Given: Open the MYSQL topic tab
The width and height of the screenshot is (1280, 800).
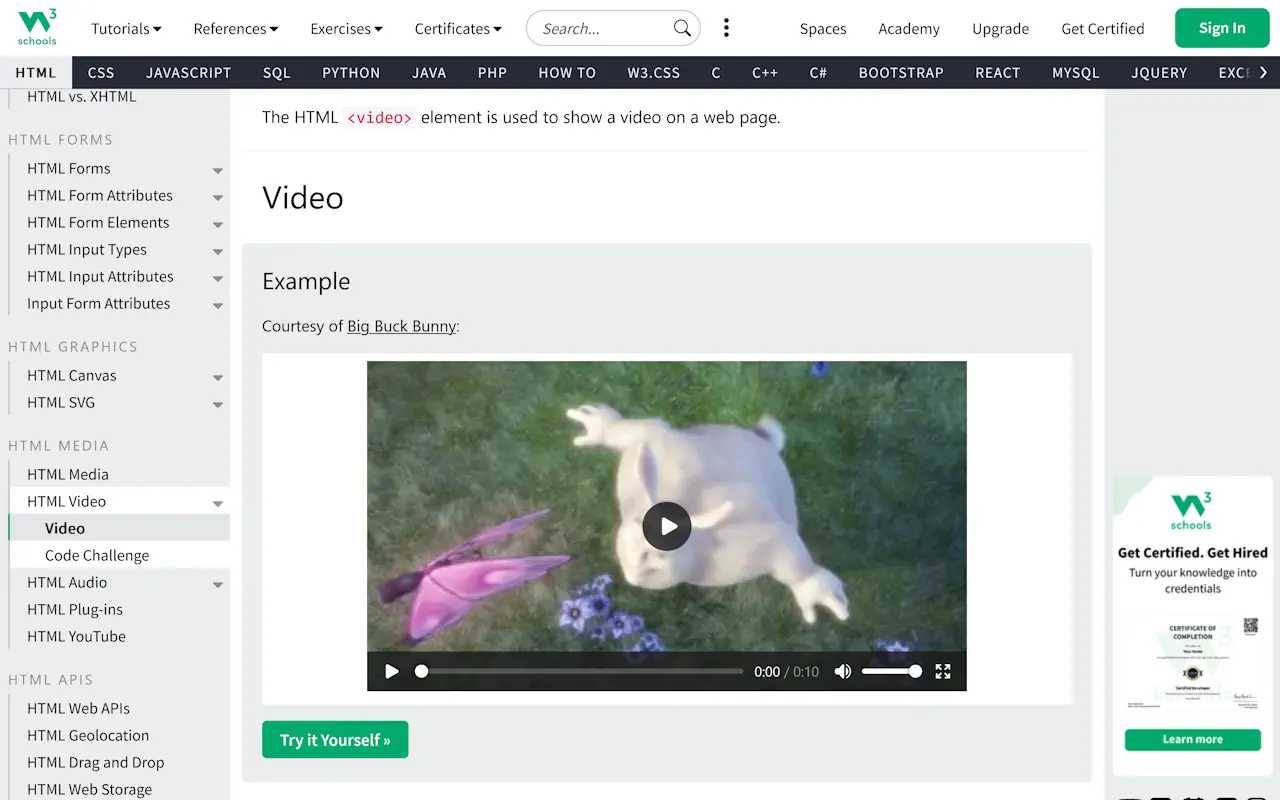Looking at the screenshot, I should point(1076,72).
